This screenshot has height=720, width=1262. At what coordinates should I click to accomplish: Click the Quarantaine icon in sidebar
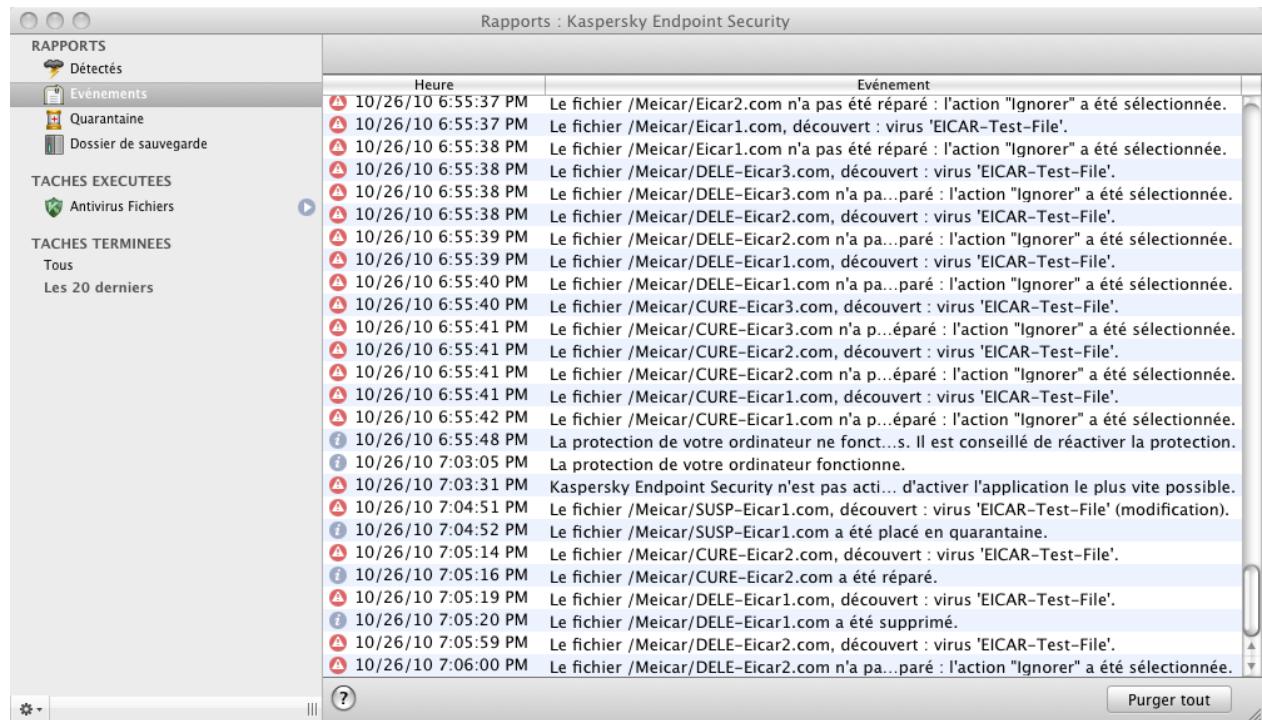[54, 119]
